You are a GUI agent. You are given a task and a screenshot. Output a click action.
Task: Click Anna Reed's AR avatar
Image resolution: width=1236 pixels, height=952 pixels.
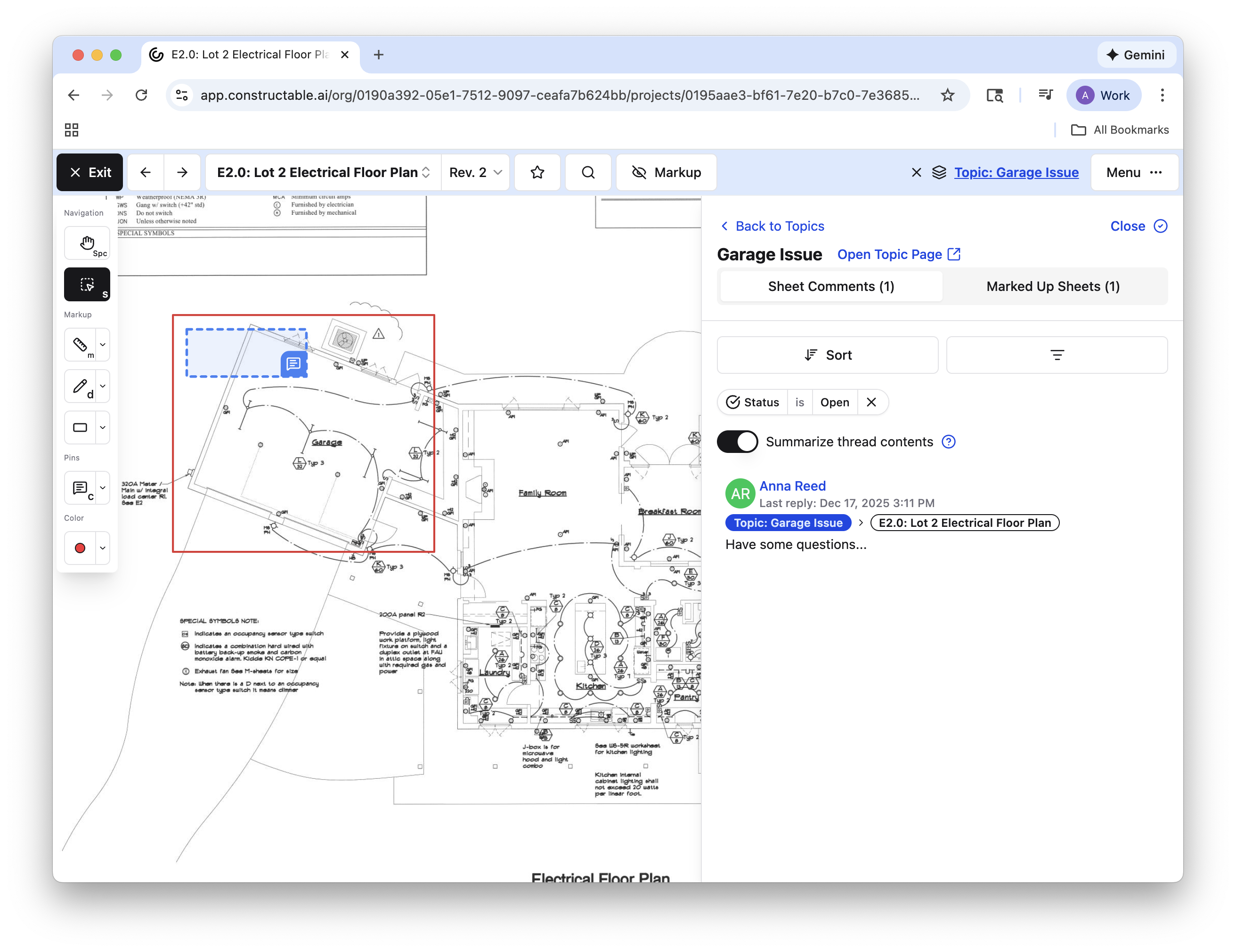coord(740,494)
